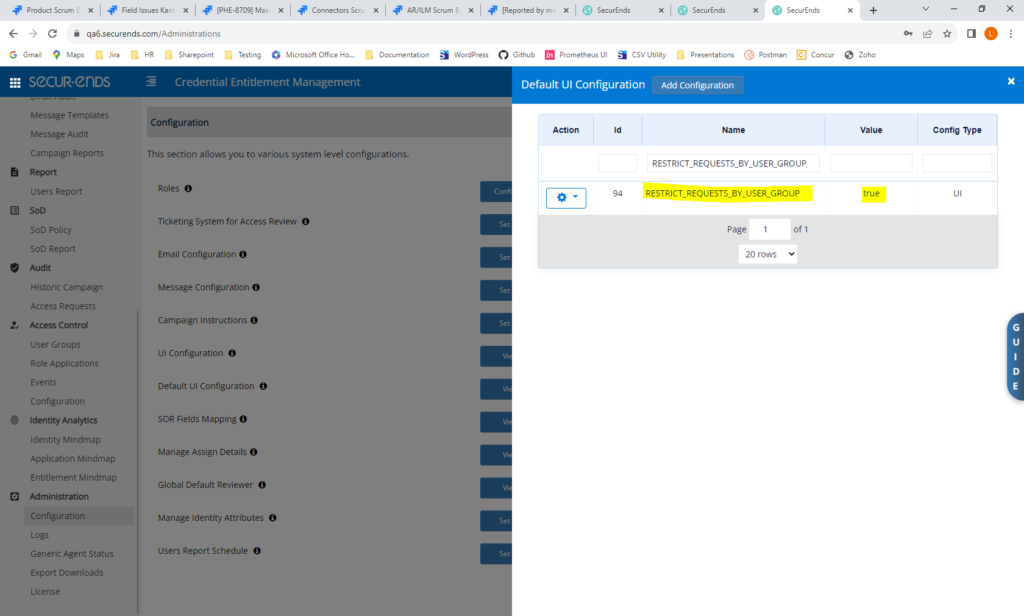This screenshot has width=1024, height=616.
Task: Open Users Report in sidebar
Action: coord(56,191)
